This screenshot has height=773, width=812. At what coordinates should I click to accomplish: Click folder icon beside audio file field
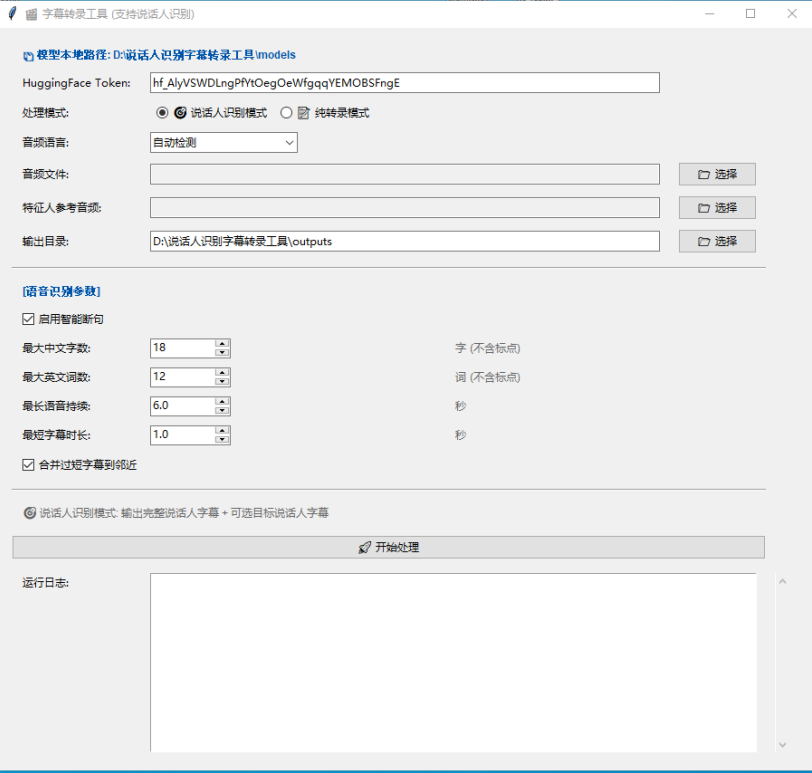point(703,175)
